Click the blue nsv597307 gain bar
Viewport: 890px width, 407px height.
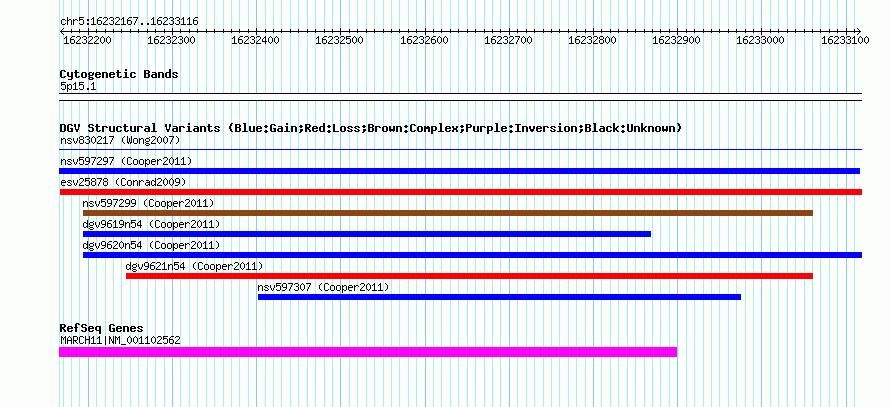(499, 297)
